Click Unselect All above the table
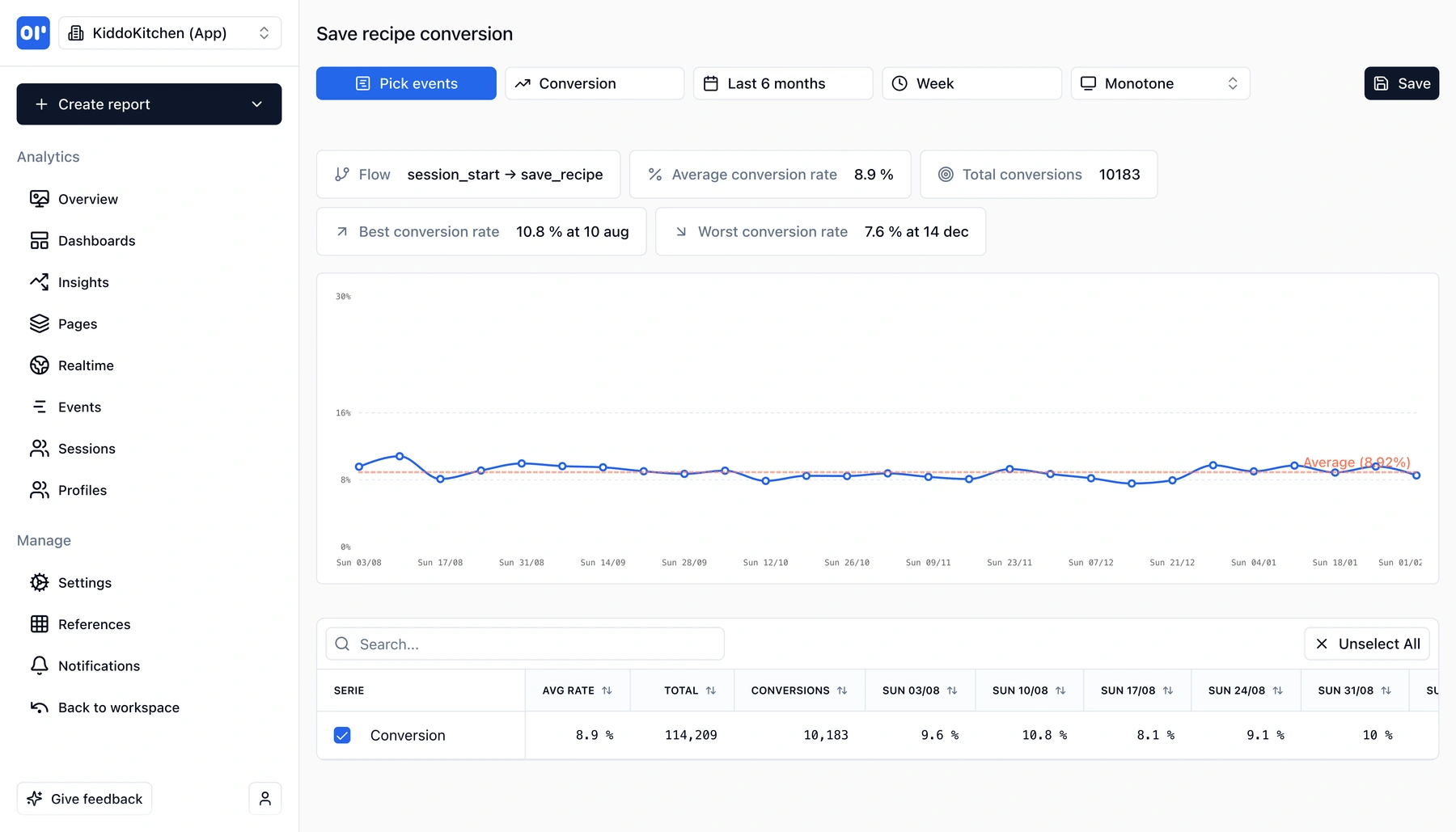Screen dimensions: 1456x832 click(x=1366, y=644)
